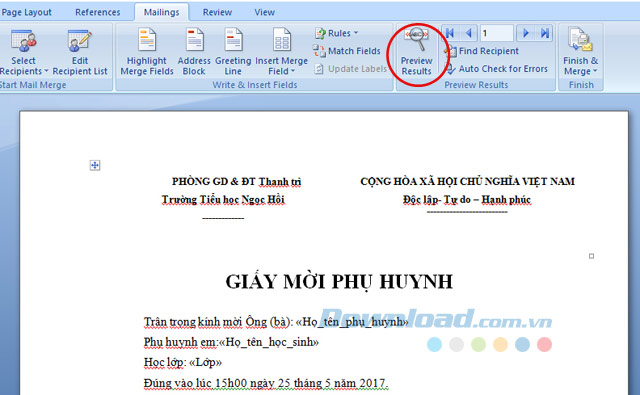Open the Finish & Merge menu

point(580,53)
